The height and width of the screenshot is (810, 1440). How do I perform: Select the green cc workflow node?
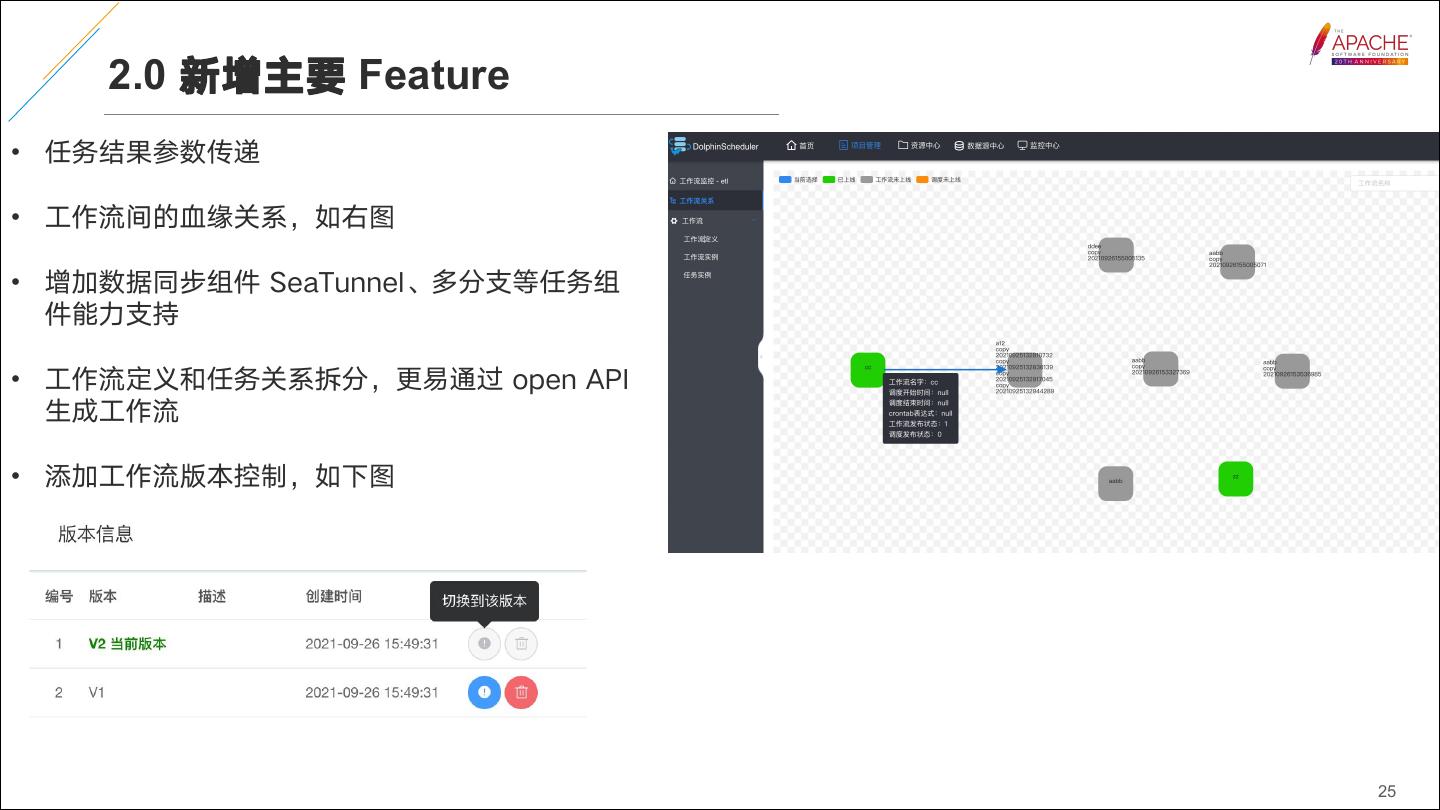[868, 369]
